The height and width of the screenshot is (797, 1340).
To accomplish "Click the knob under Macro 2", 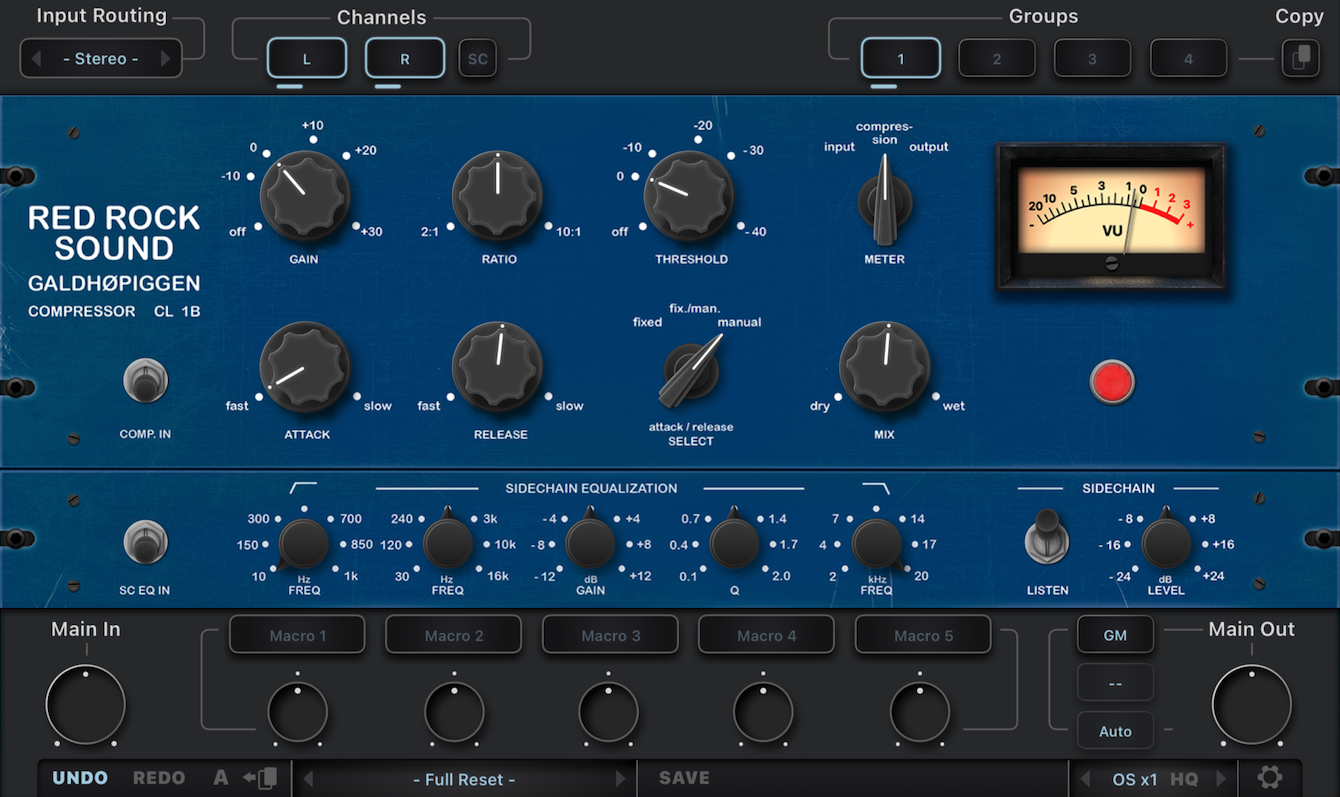I will point(454,713).
